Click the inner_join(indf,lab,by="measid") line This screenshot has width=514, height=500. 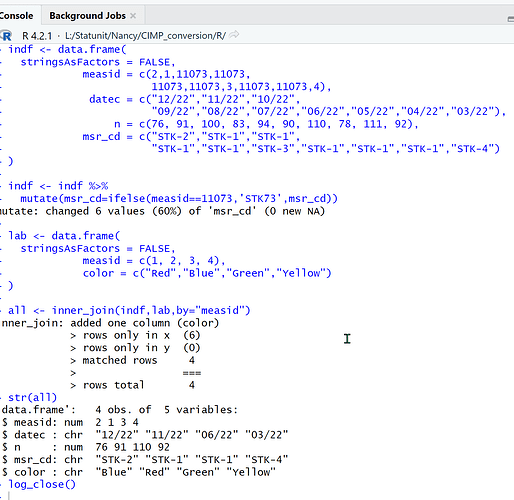click(x=129, y=310)
